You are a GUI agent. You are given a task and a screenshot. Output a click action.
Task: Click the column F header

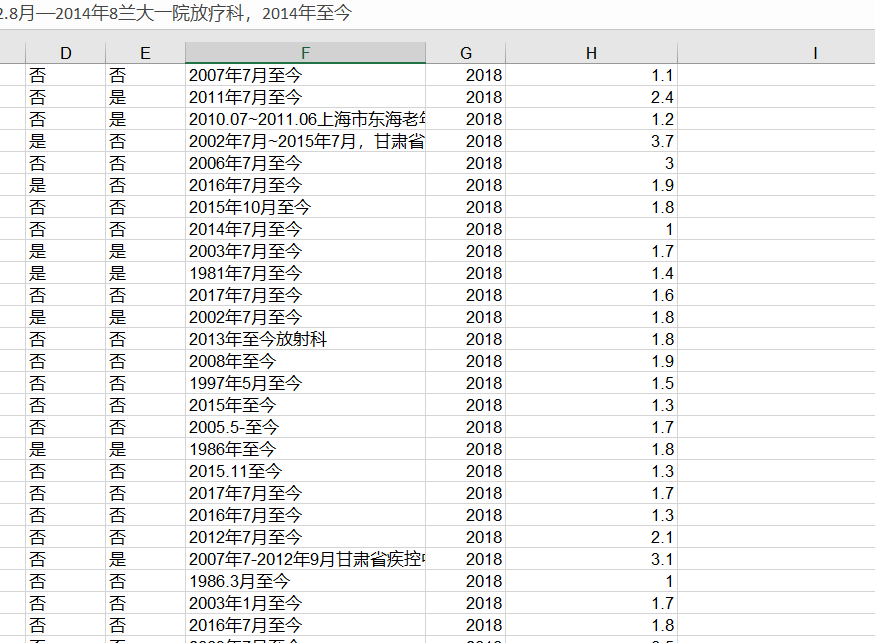pyautogui.click(x=305, y=53)
